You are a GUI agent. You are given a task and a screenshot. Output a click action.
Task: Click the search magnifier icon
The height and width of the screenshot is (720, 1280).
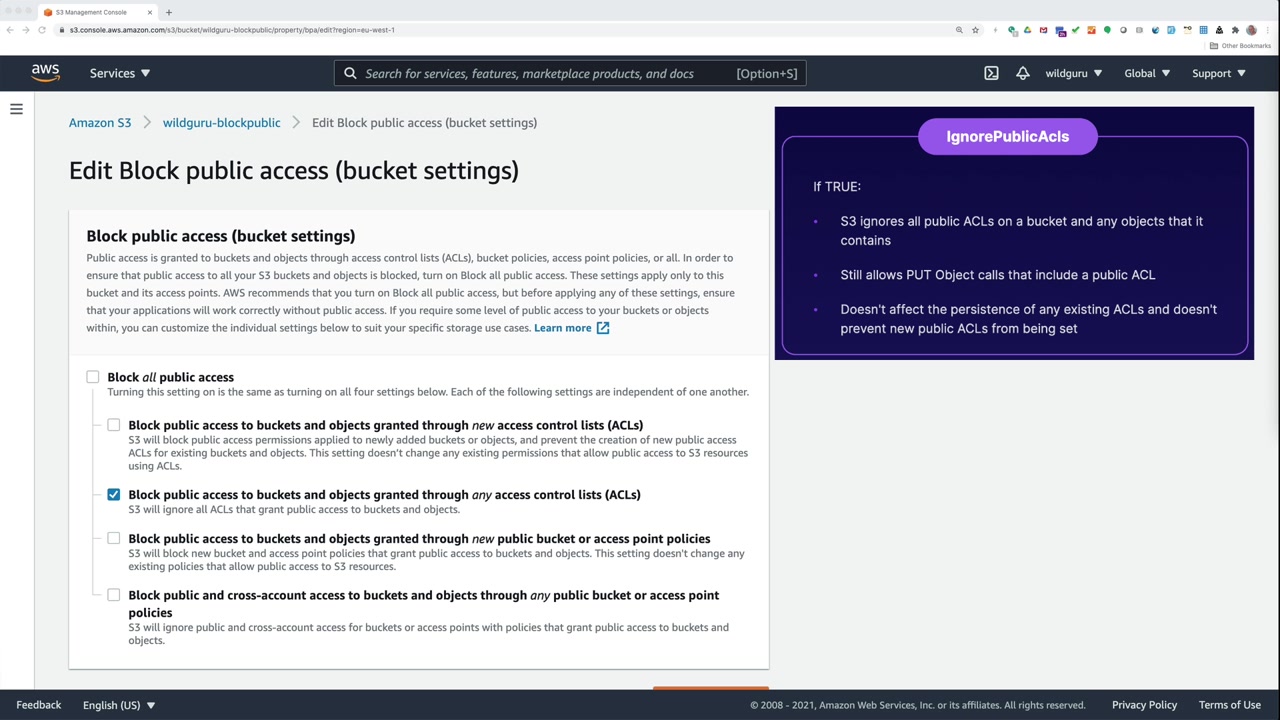click(x=350, y=73)
